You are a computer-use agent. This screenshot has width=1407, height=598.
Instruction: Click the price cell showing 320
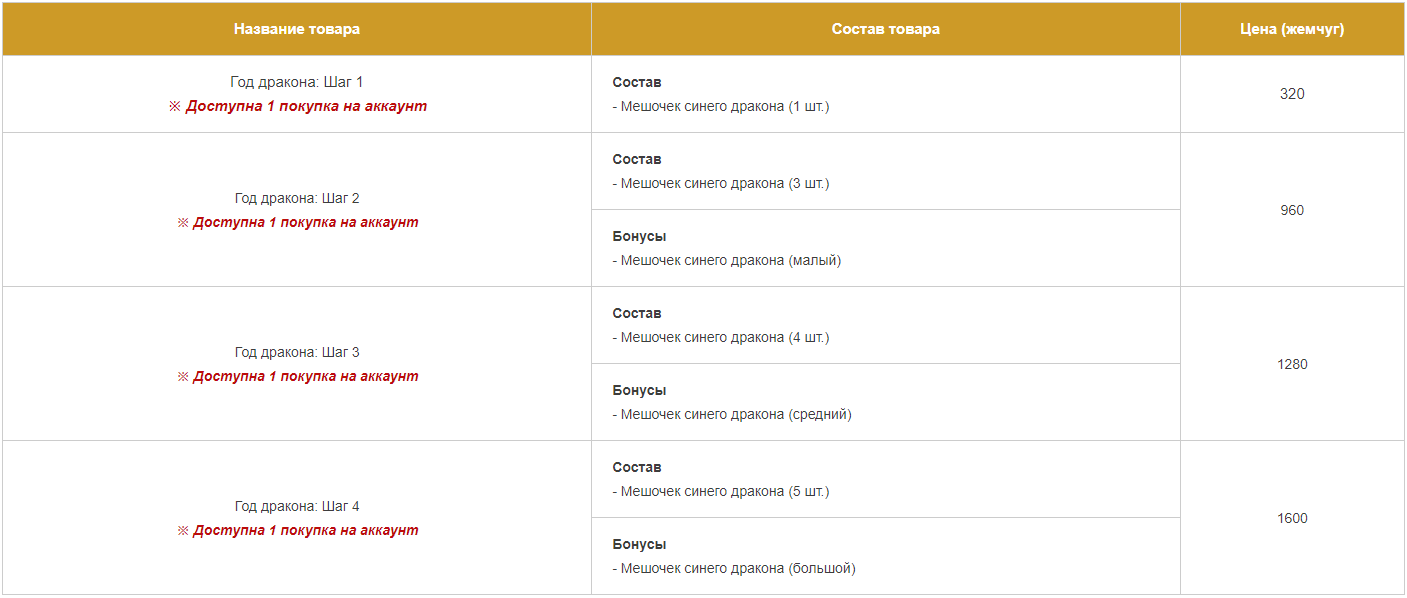pyautogui.click(x=1292, y=94)
